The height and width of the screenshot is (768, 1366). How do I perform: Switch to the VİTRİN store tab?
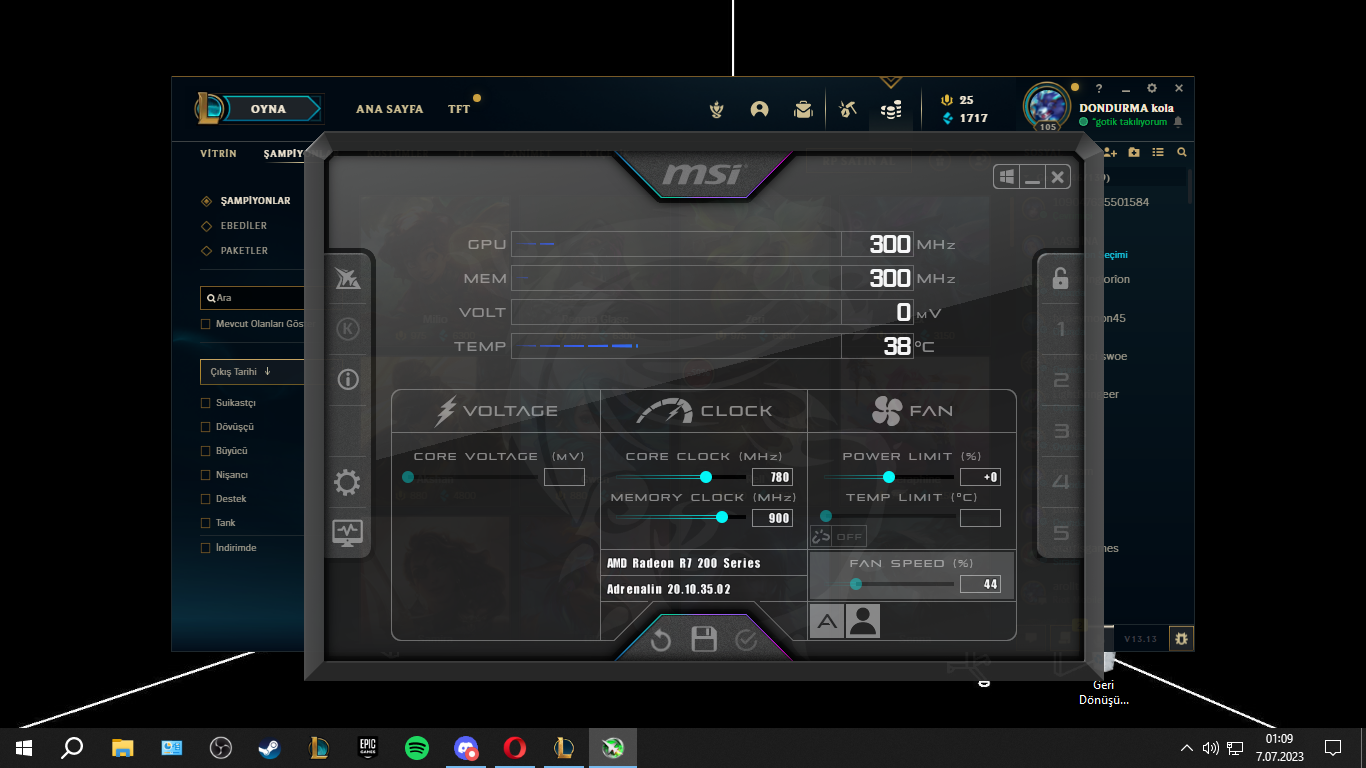click(219, 154)
